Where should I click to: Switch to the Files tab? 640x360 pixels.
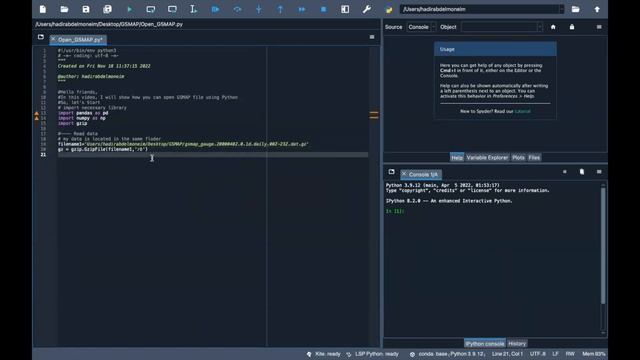[534, 158]
